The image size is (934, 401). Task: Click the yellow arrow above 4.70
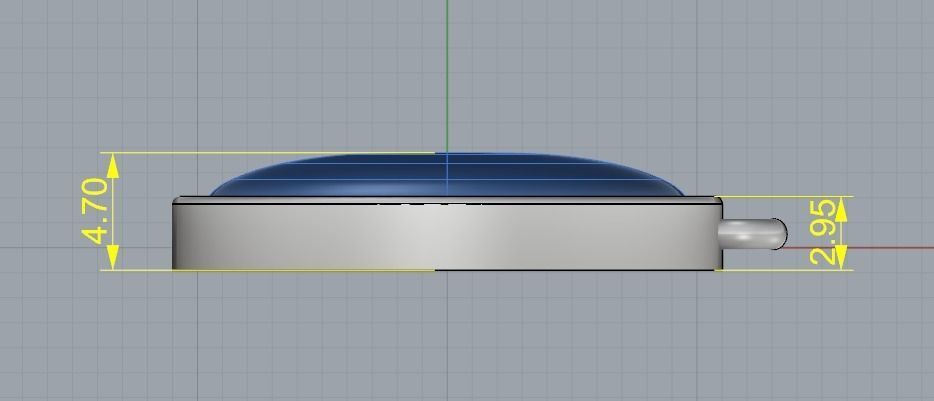[113, 166]
